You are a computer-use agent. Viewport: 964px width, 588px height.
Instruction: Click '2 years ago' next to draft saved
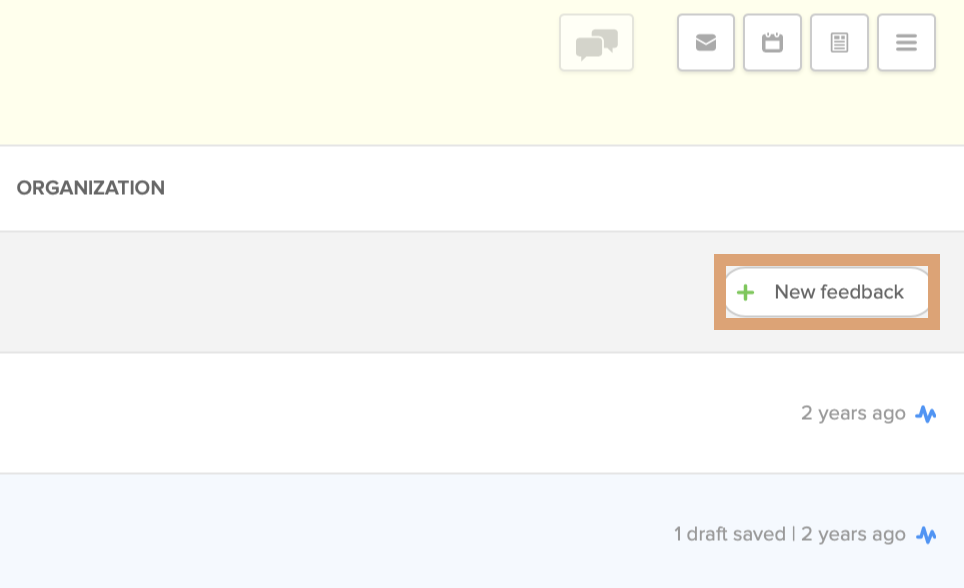(853, 534)
